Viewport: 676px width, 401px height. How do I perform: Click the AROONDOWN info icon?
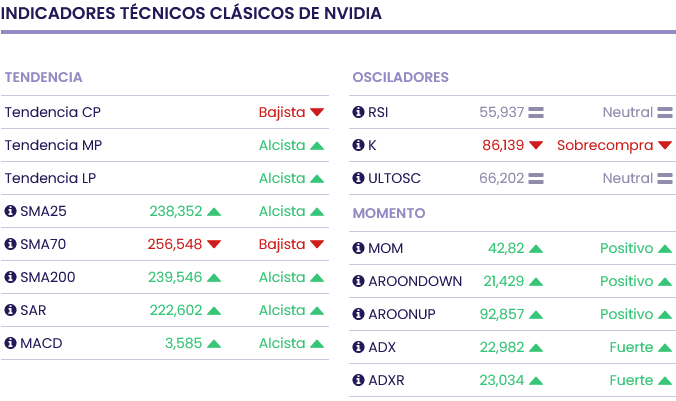[x=359, y=281]
